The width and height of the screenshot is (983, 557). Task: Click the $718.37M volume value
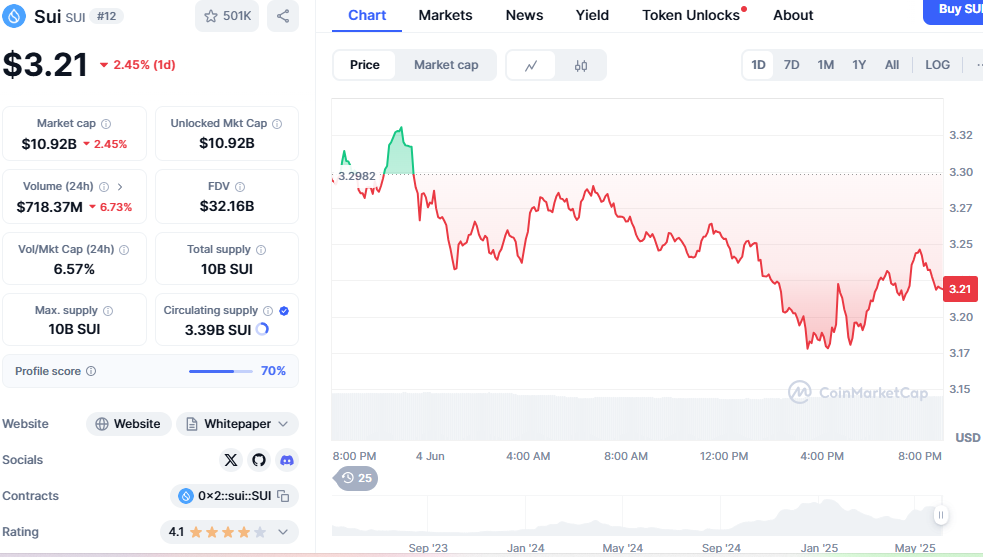point(50,207)
